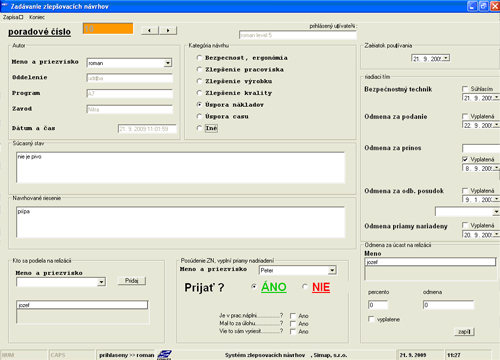Toggle the vyplatene checkbox
This screenshot has width=500, height=360.
tap(371, 319)
